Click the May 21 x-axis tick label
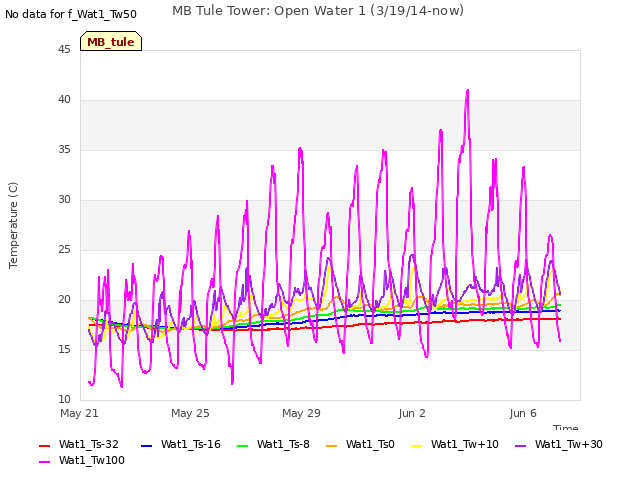This screenshot has height=480, width=640. [80, 413]
